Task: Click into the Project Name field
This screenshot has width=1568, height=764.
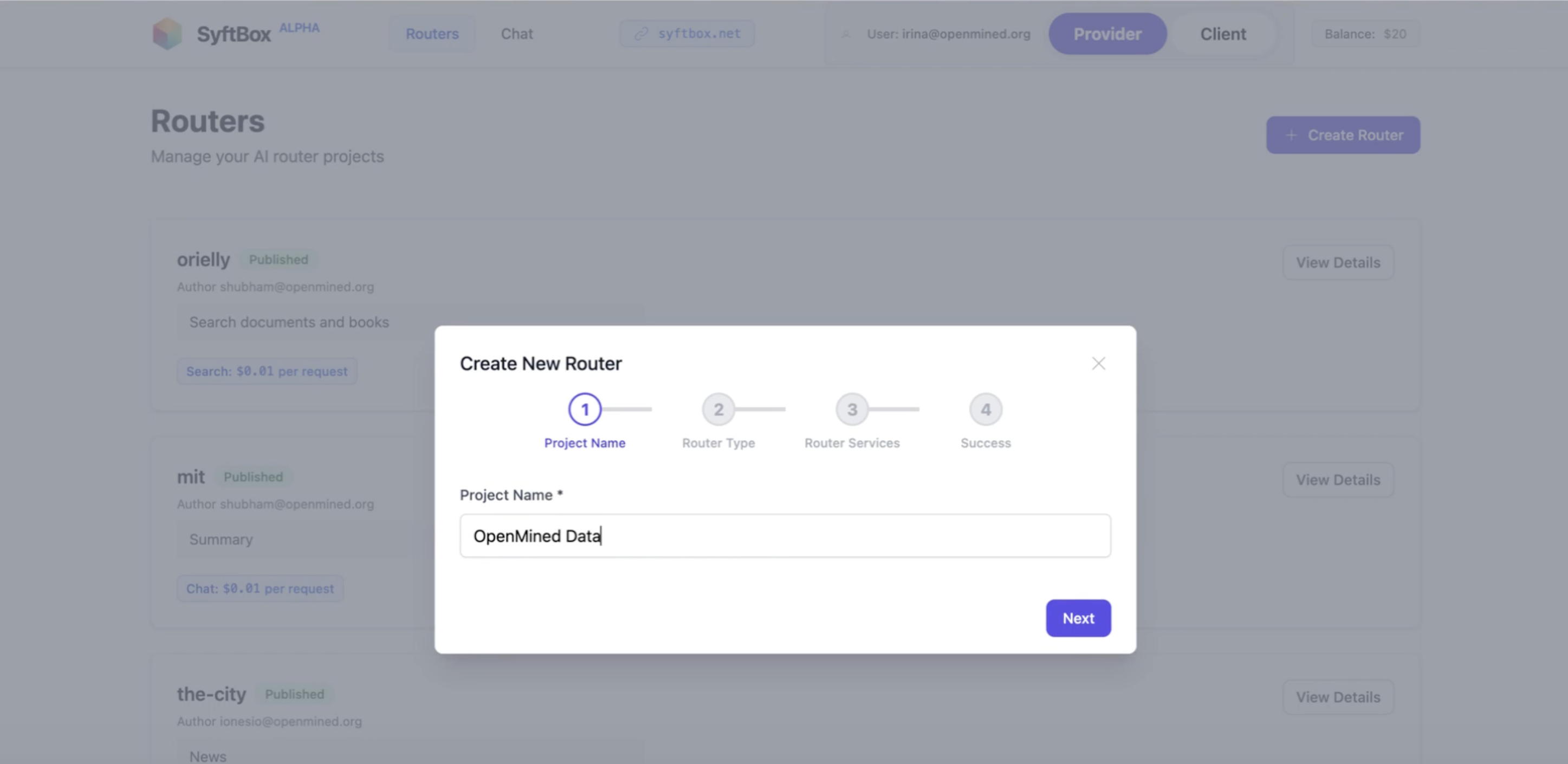Action: (x=785, y=536)
